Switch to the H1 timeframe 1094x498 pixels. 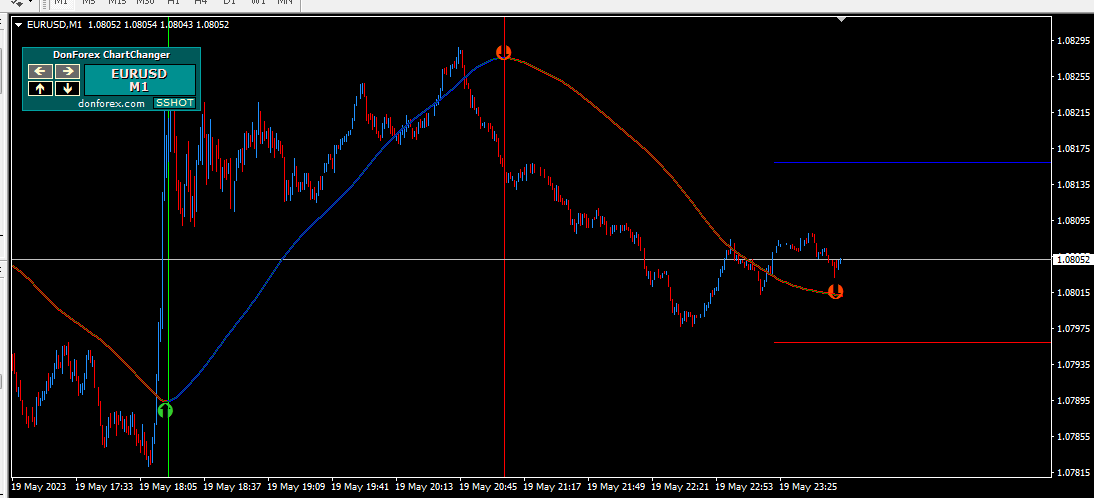pos(174,2)
